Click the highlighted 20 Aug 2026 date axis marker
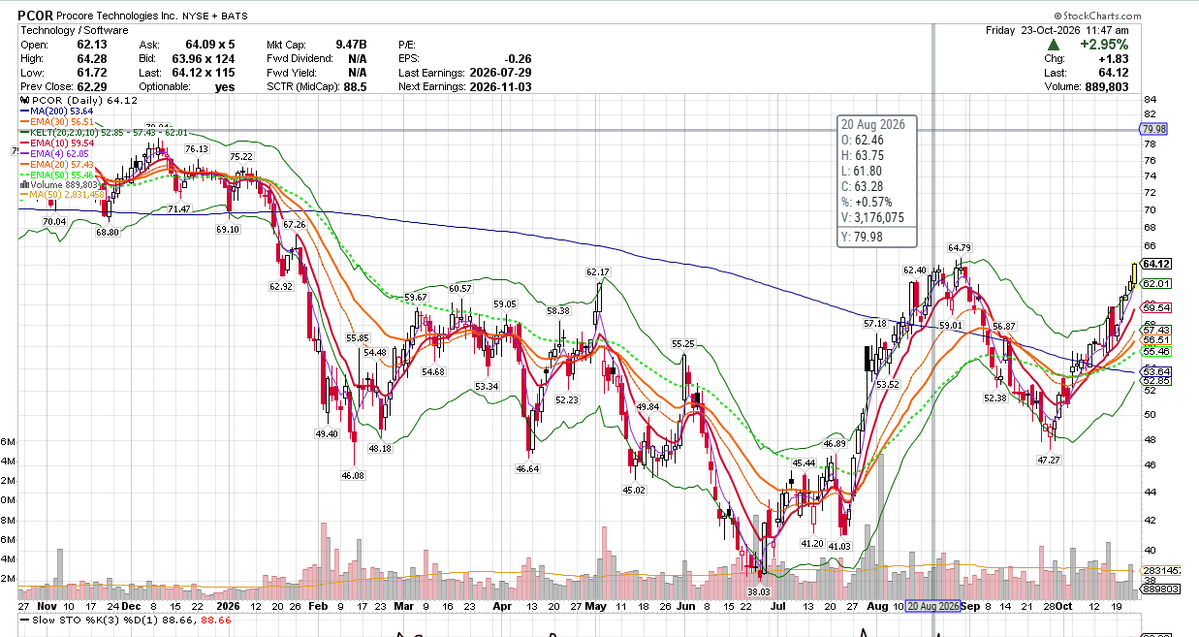1199x637 pixels. [x=933, y=606]
